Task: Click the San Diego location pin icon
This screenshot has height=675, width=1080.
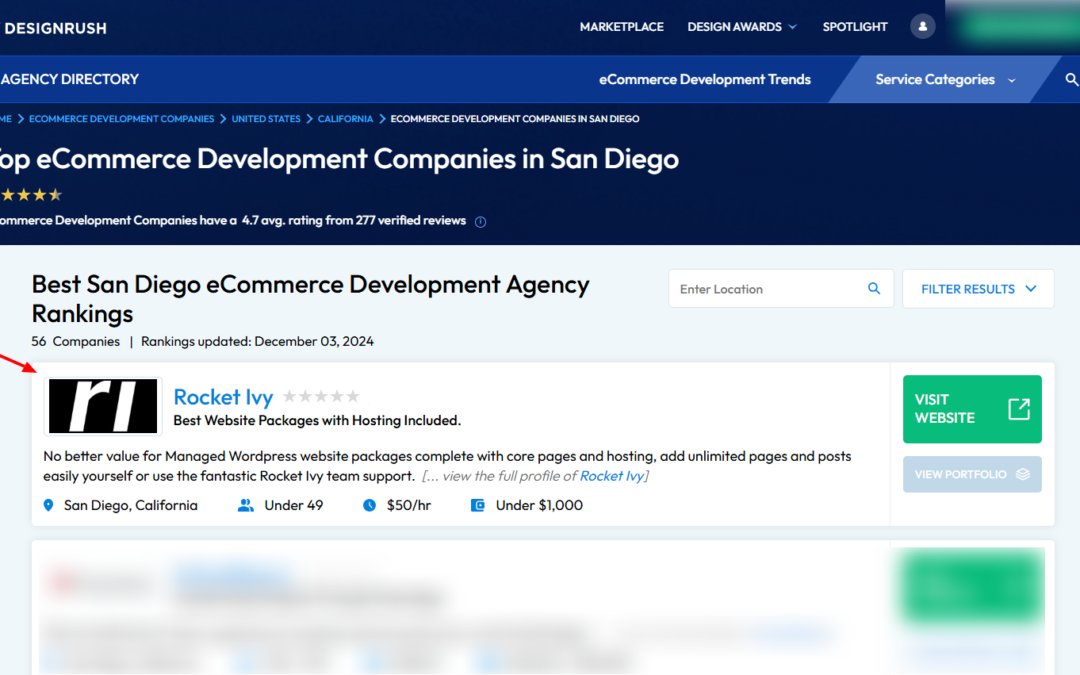Action: 48,506
